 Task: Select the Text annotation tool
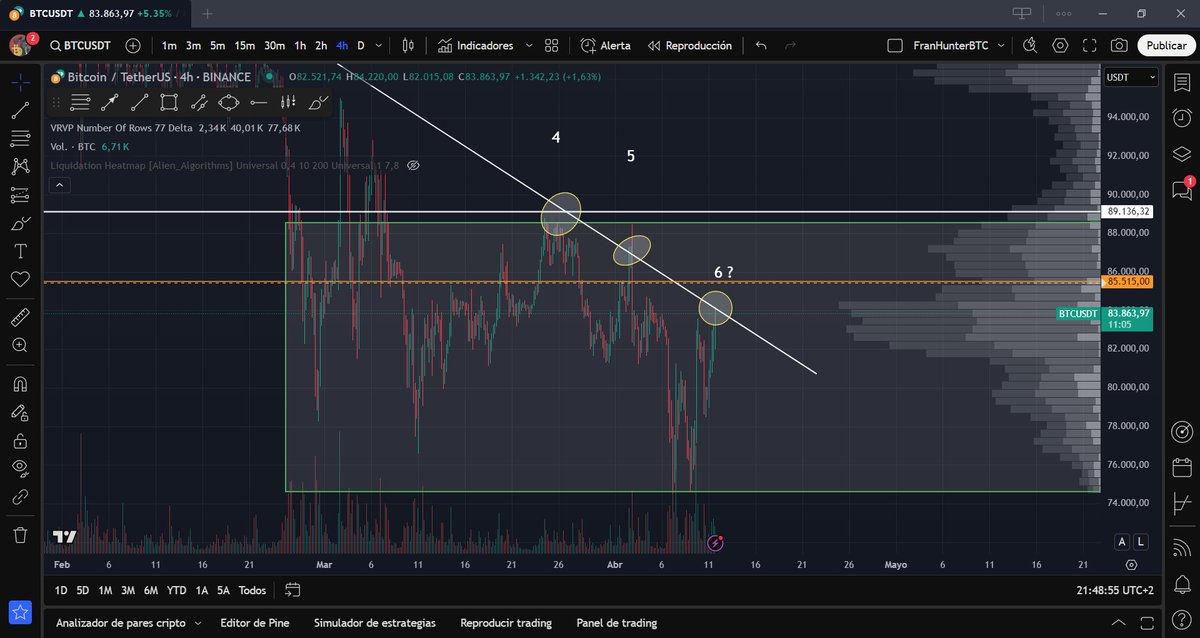tap(20, 251)
